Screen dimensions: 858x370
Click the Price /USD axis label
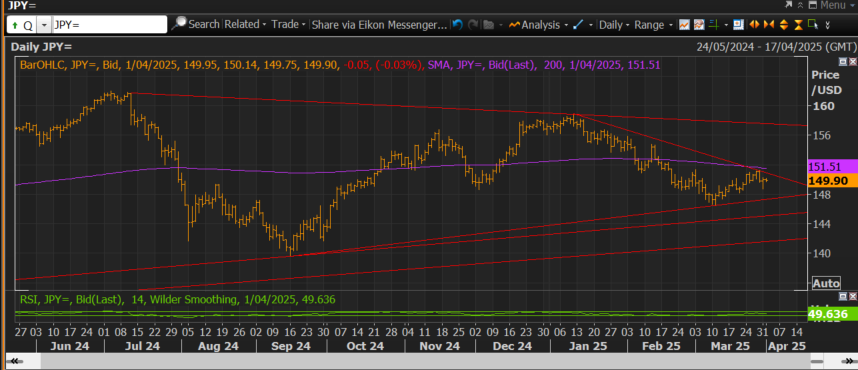(825, 82)
